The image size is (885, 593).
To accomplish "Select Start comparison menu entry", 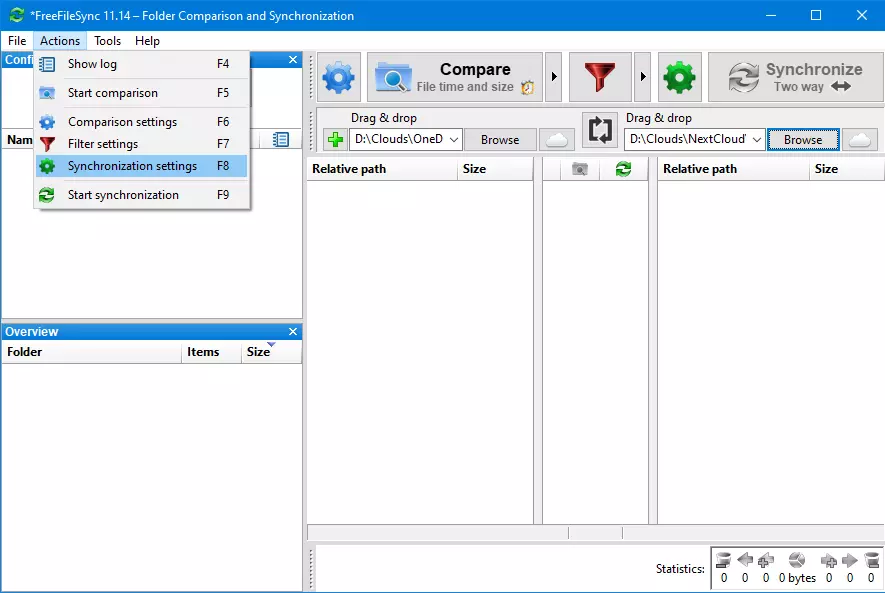I will 142,93.
